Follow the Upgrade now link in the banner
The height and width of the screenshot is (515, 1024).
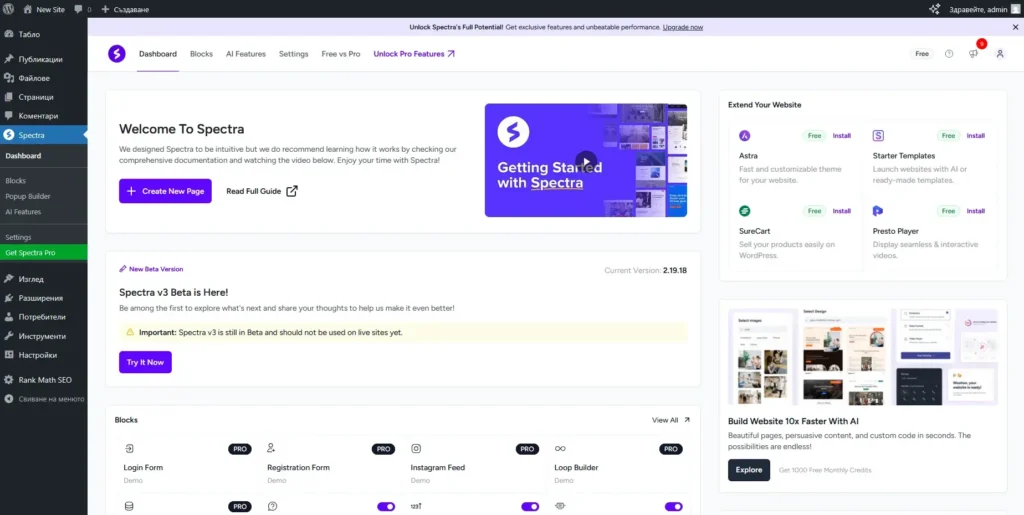pos(682,27)
